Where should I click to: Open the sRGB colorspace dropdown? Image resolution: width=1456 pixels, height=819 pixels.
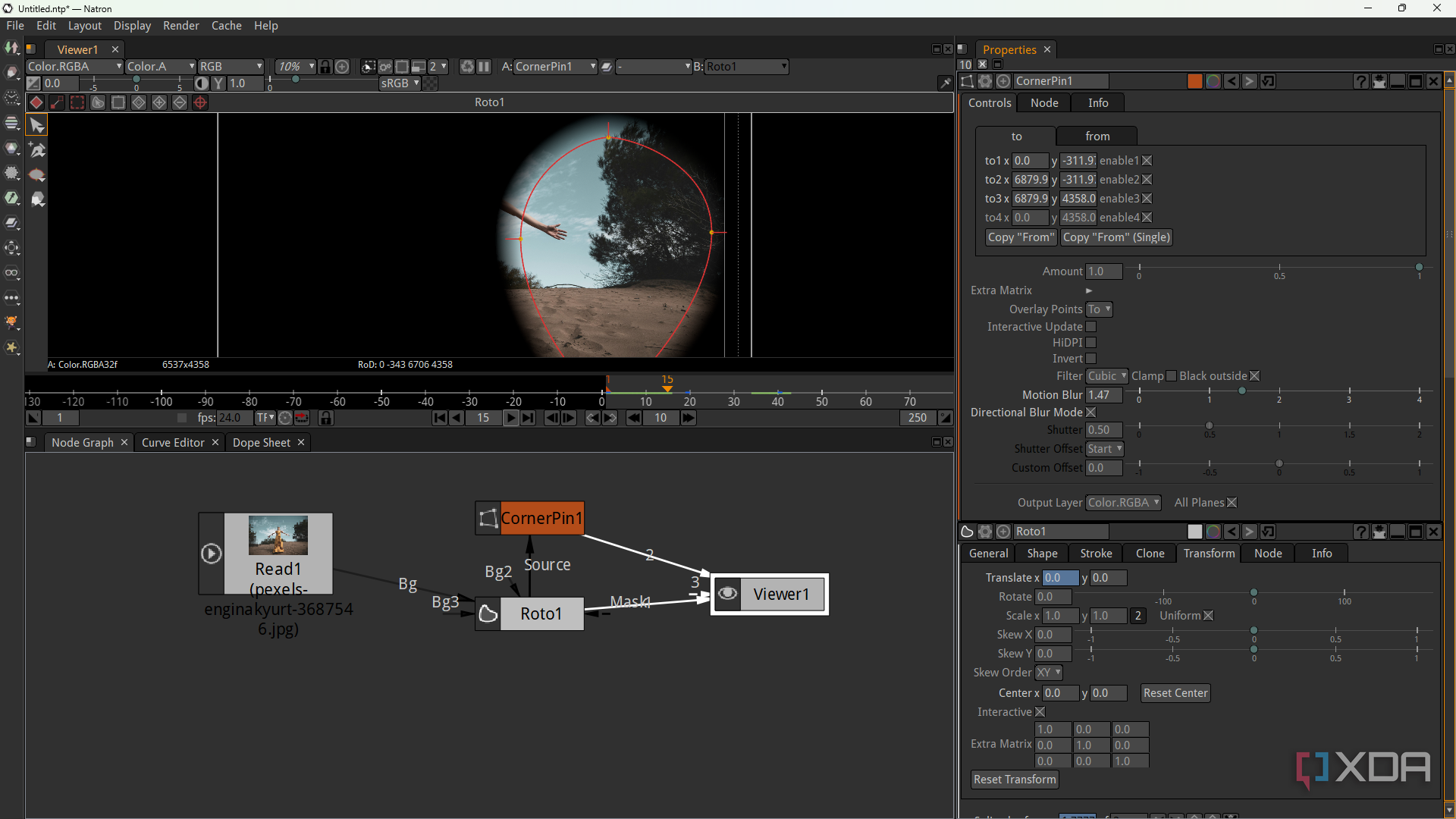pyautogui.click(x=400, y=83)
